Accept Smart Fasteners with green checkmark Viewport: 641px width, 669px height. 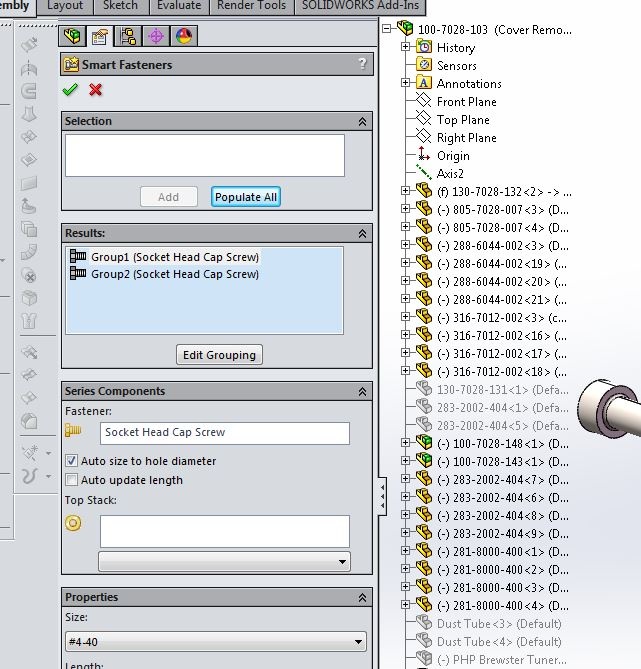click(70, 90)
